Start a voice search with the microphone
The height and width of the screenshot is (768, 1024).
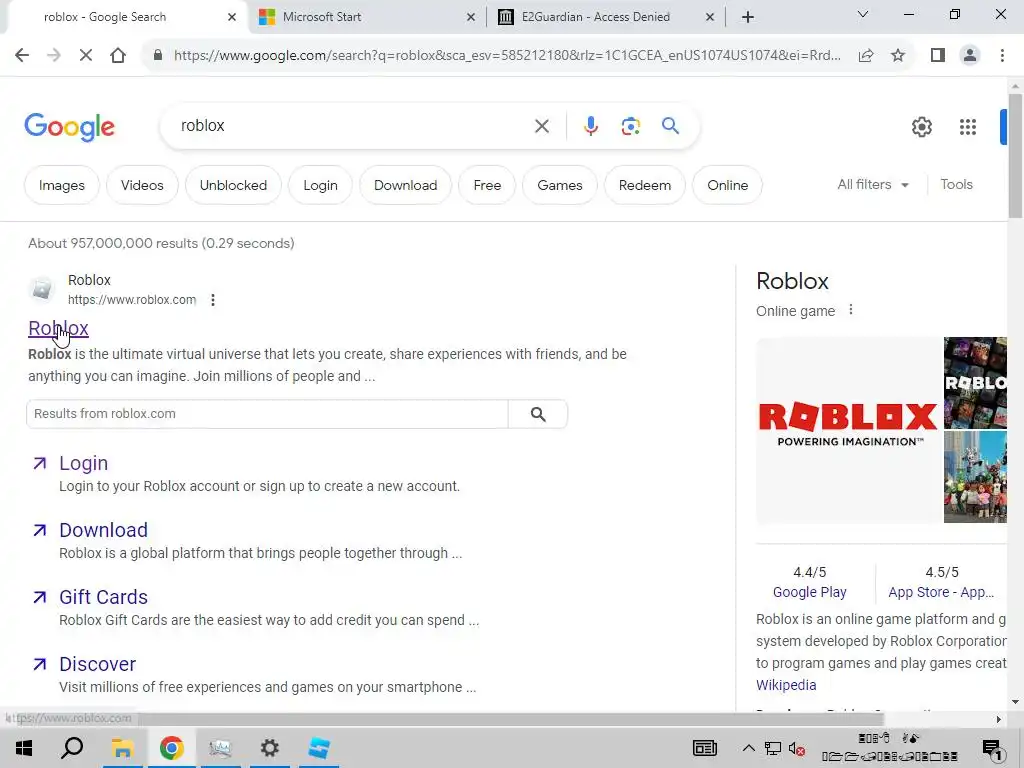tap(590, 126)
